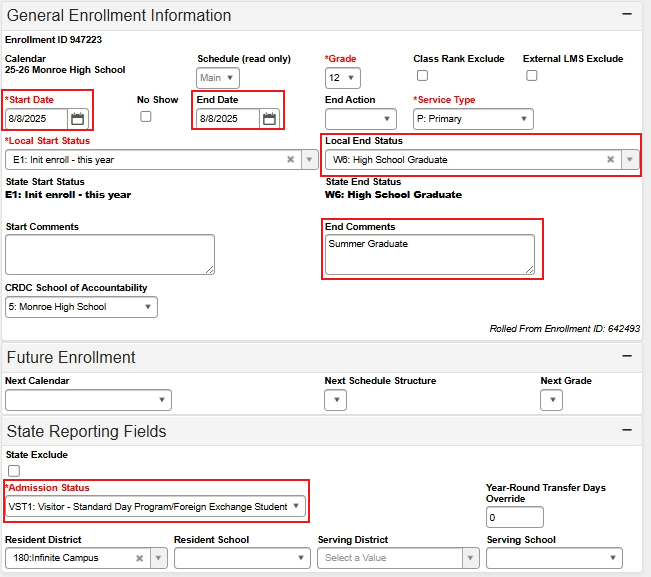This screenshot has width=651, height=577.
Task: Open the Admission Status dropdown
Action: [x=156, y=507]
